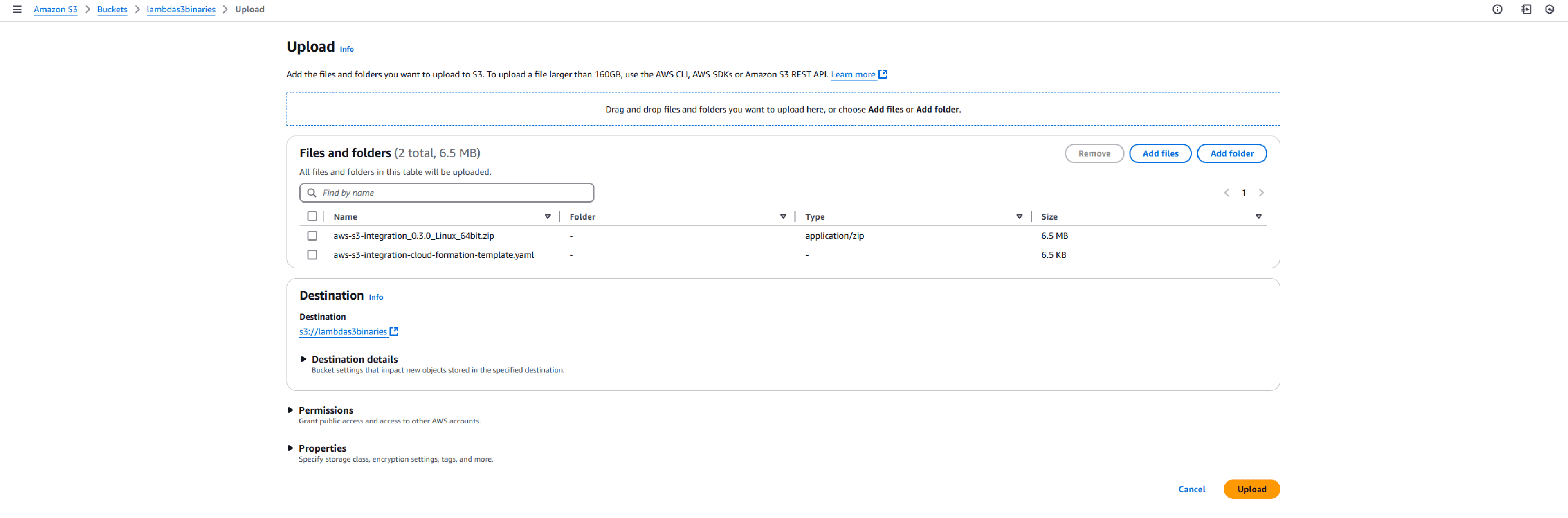Check the select-all checkbox in the table header
Viewport: 1568px width, 518px height.
tap(312, 216)
